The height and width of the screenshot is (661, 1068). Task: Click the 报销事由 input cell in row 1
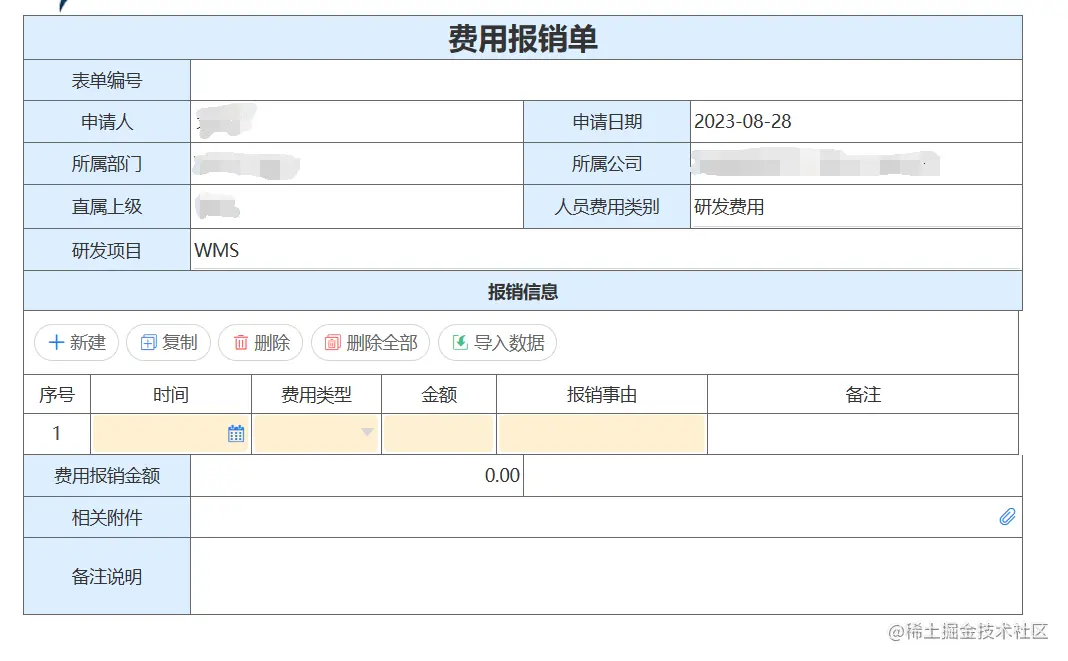(602, 434)
